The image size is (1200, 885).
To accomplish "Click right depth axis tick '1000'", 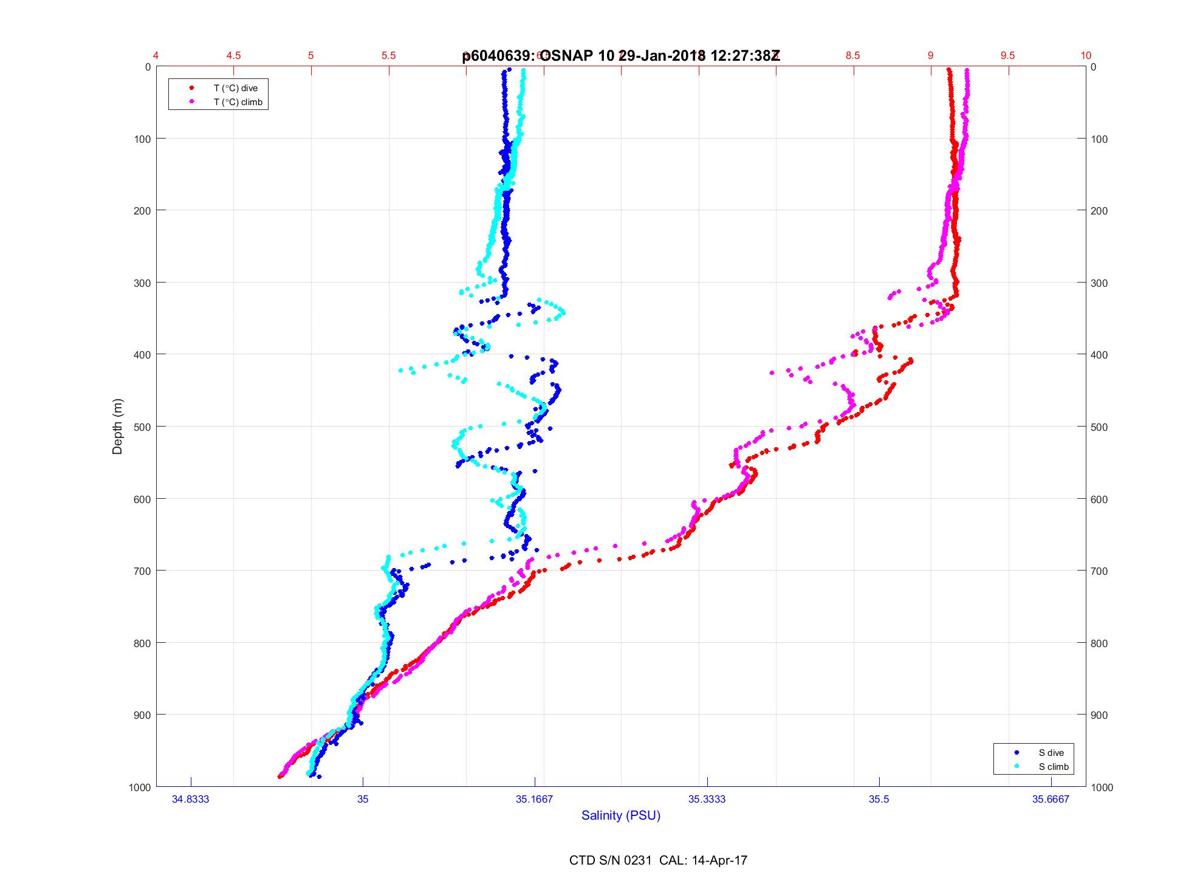I will (x=1104, y=787).
